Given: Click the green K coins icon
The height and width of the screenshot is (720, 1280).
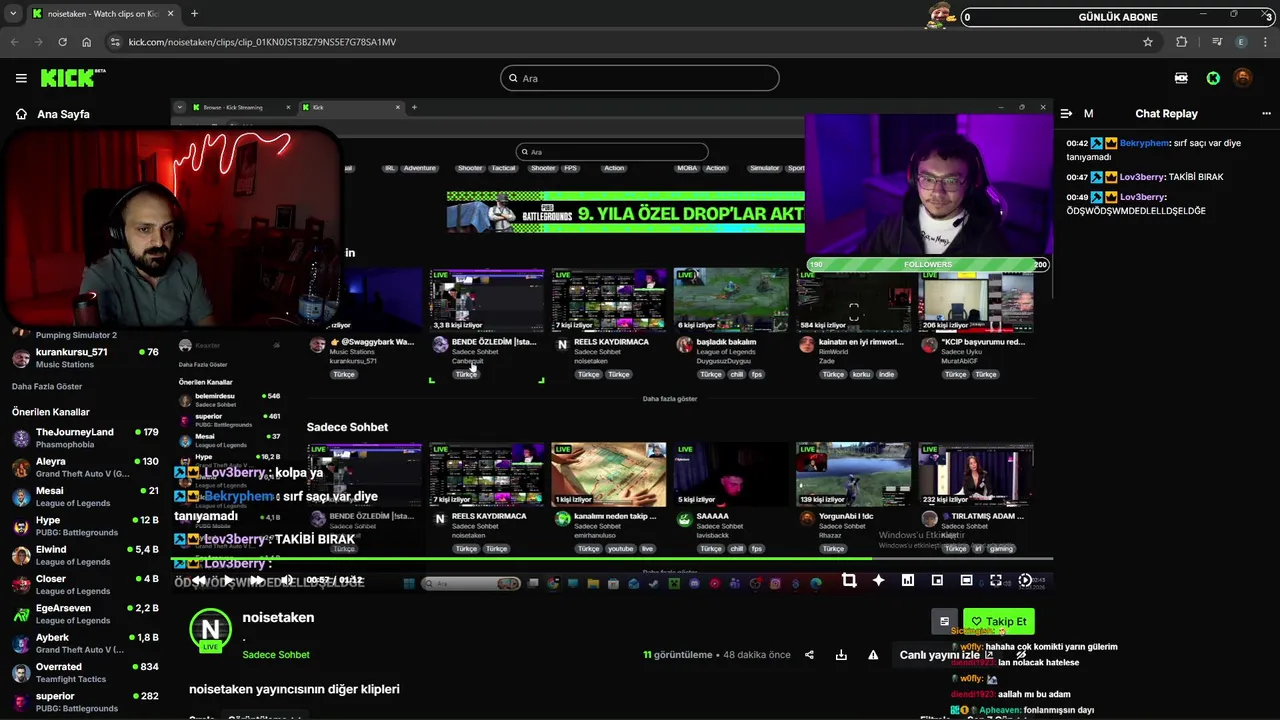Looking at the screenshot, I should (x=1213, y=78).
